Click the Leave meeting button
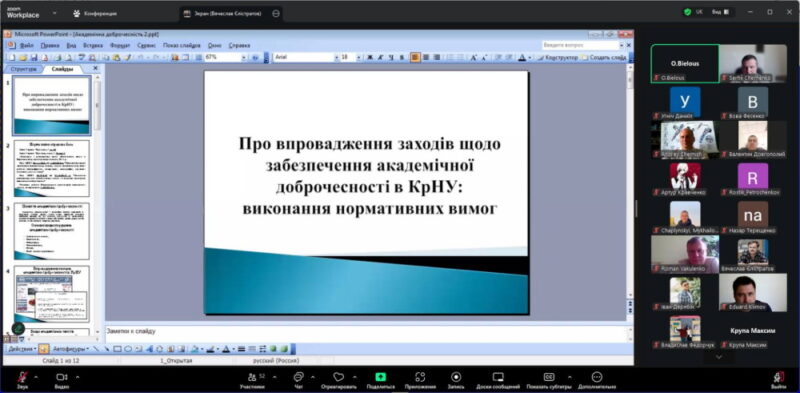The width and height of the screenshot is (800, 393). point(779,379)
